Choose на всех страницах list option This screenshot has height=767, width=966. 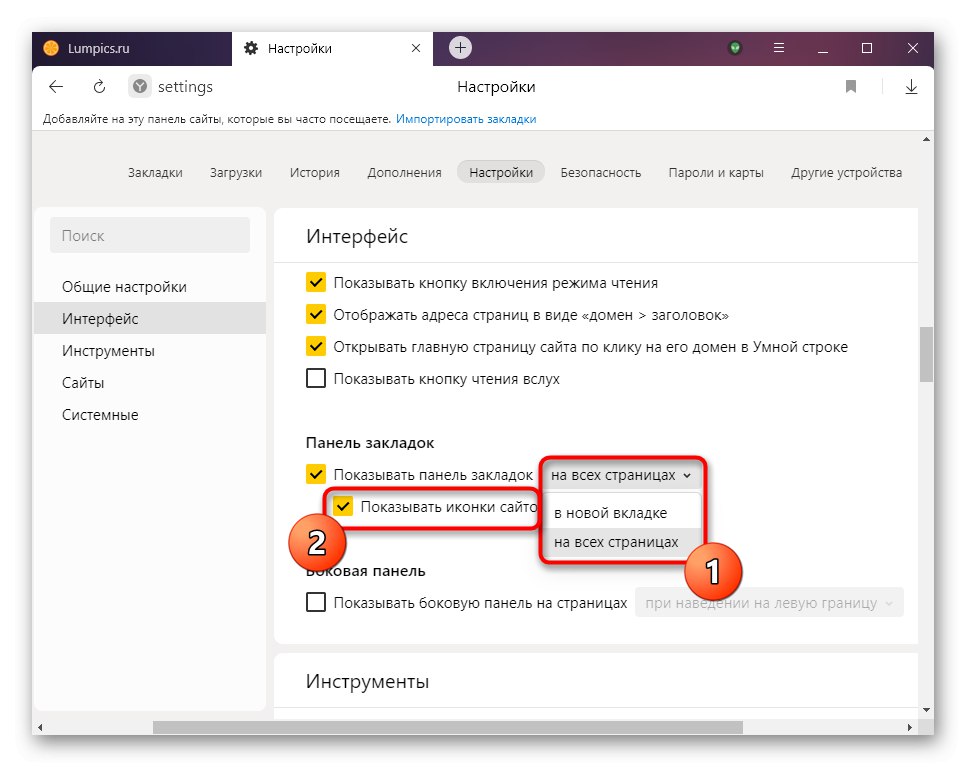622,542
